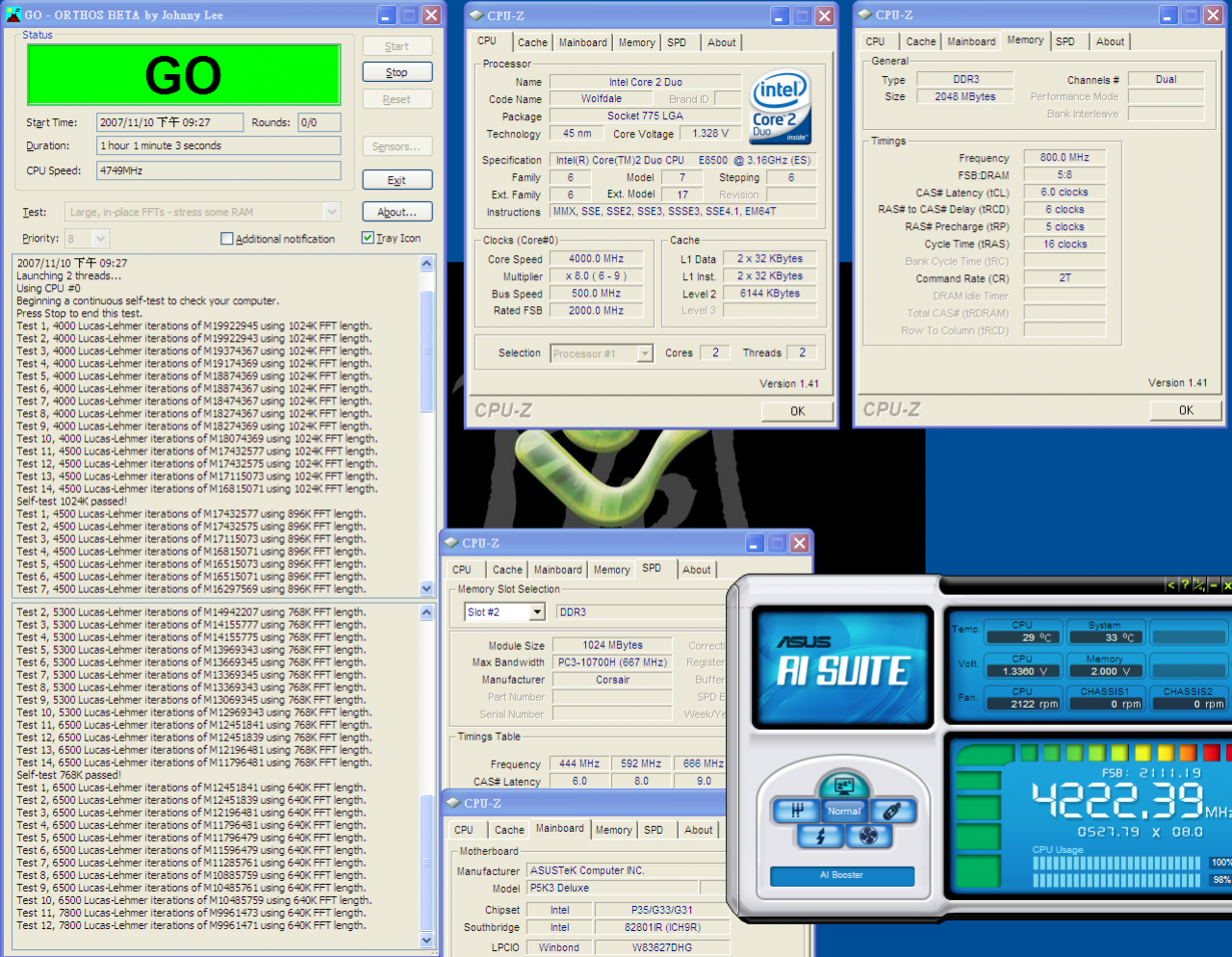Click the title icon of the CPU-Z processor window

(x=475, y=15)
